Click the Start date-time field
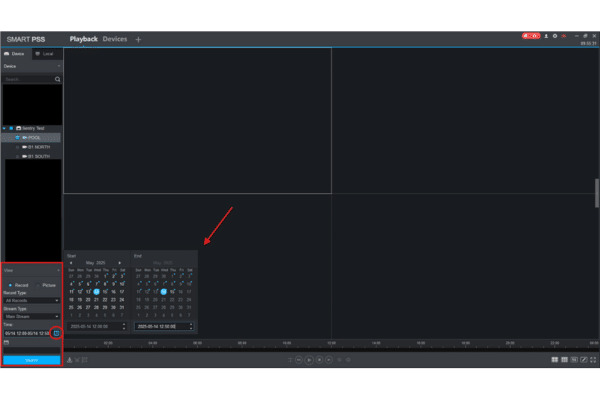The width and height of the screenshot is (600, 400). click(94, 327)
